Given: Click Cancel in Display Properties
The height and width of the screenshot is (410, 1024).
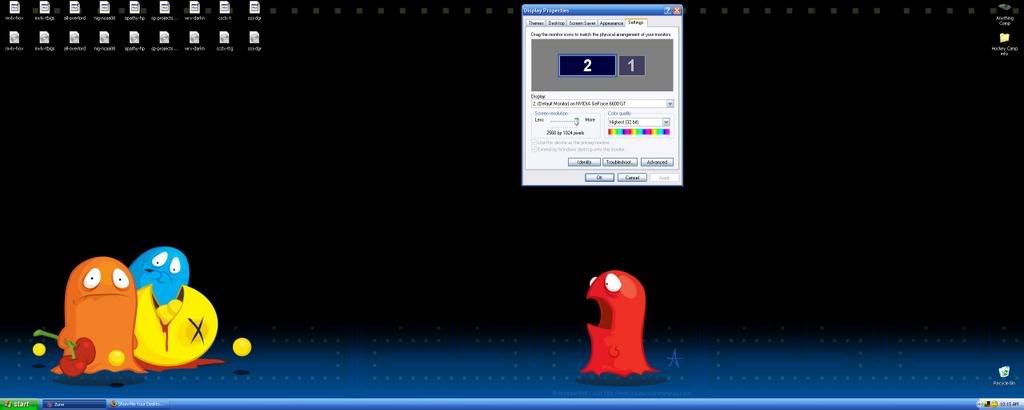Looking at the screenshot, I should 632,178.
